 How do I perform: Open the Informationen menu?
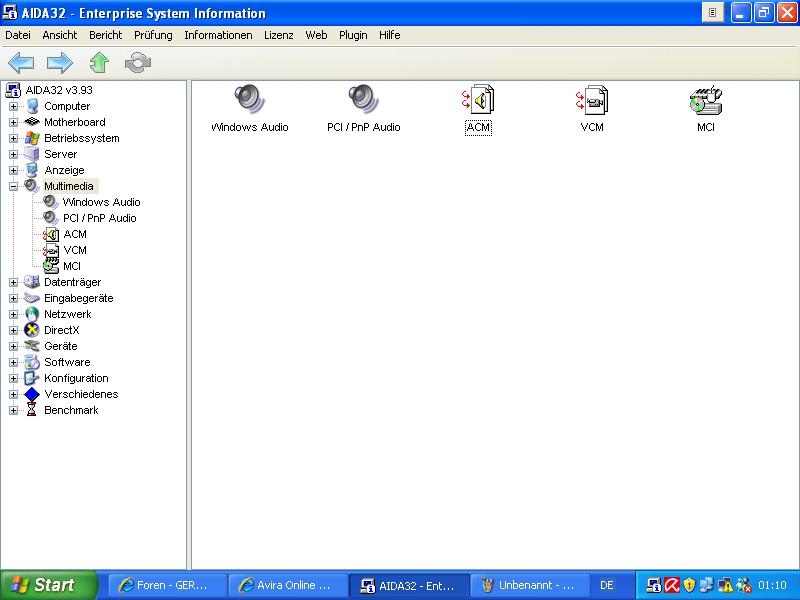pyautogui.click(x=218, y=35)
